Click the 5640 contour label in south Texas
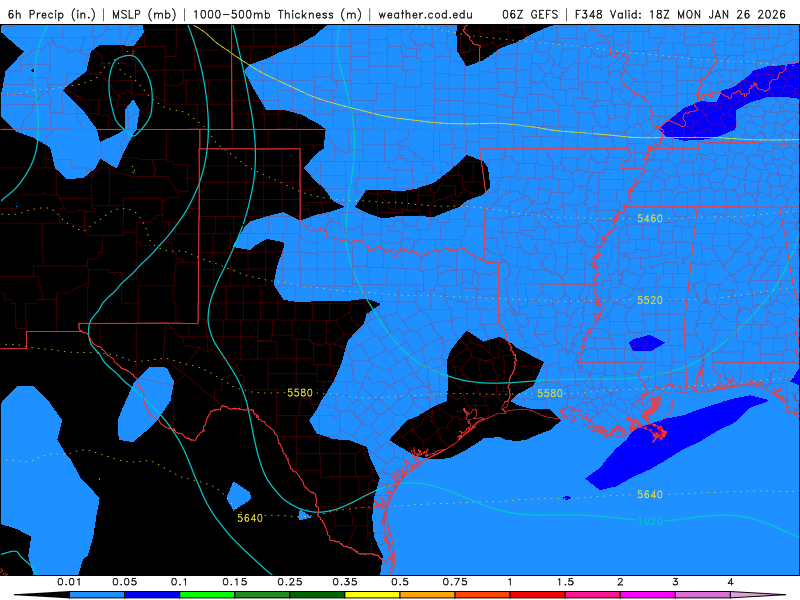Image resolution: width=800 pixels, height=600 pixels. point(249,518)
